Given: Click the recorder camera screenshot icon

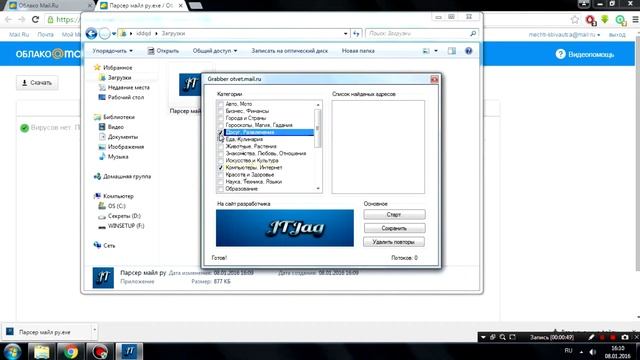Looking at the screenshot, I should 624,337.
